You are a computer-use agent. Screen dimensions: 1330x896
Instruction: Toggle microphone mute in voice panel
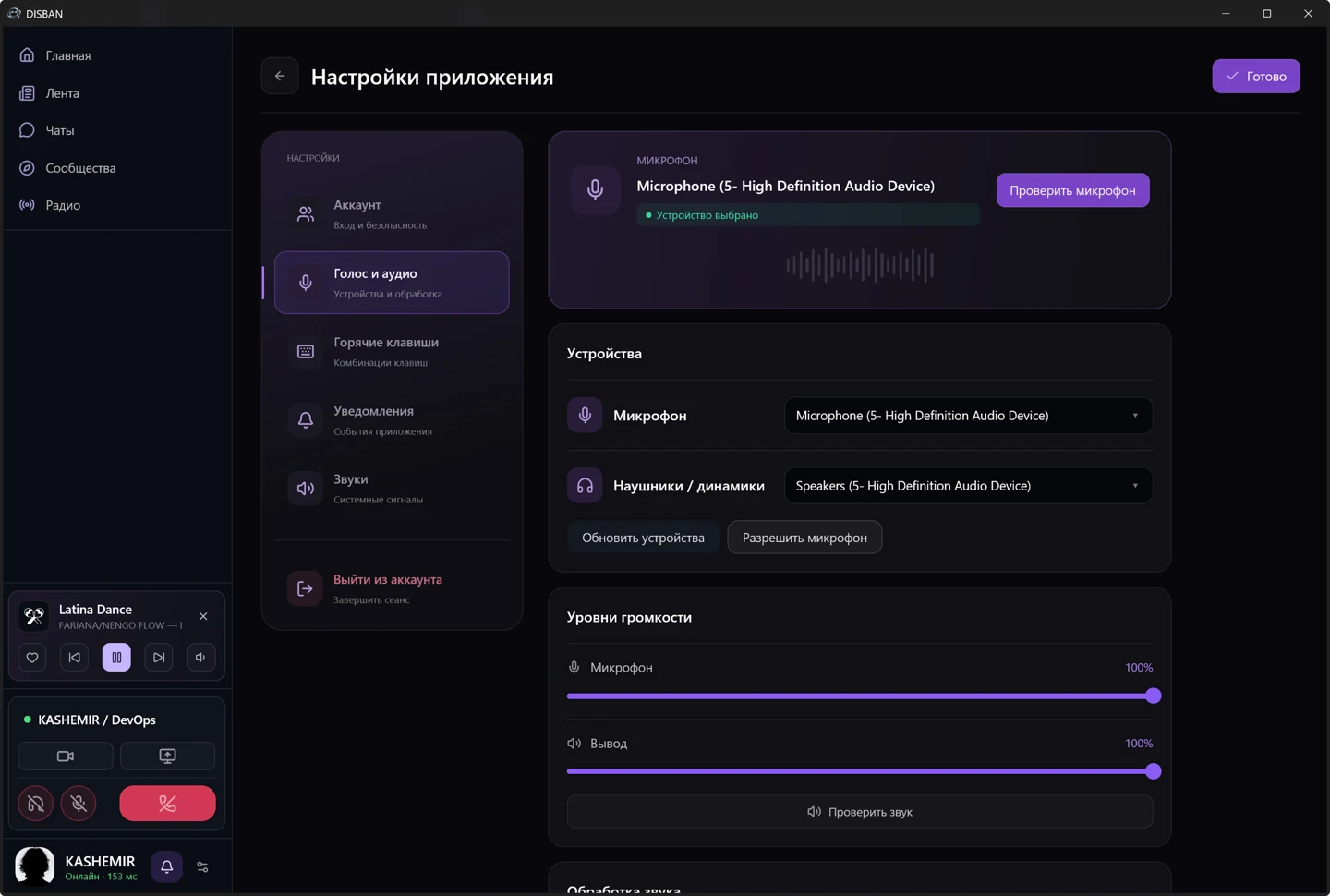coord(79,804)
